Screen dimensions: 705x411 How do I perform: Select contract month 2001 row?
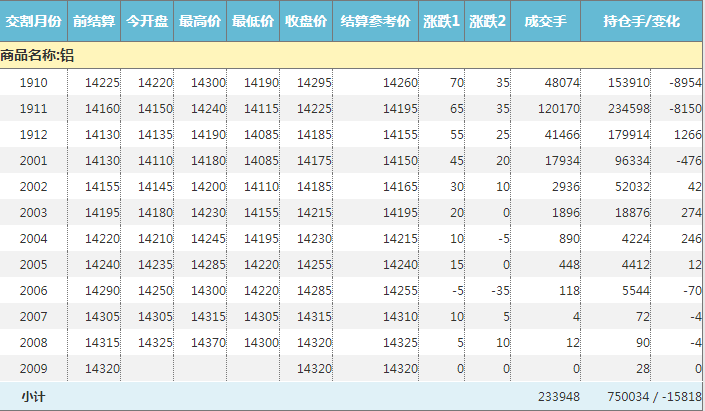click(x=34, y=161)
